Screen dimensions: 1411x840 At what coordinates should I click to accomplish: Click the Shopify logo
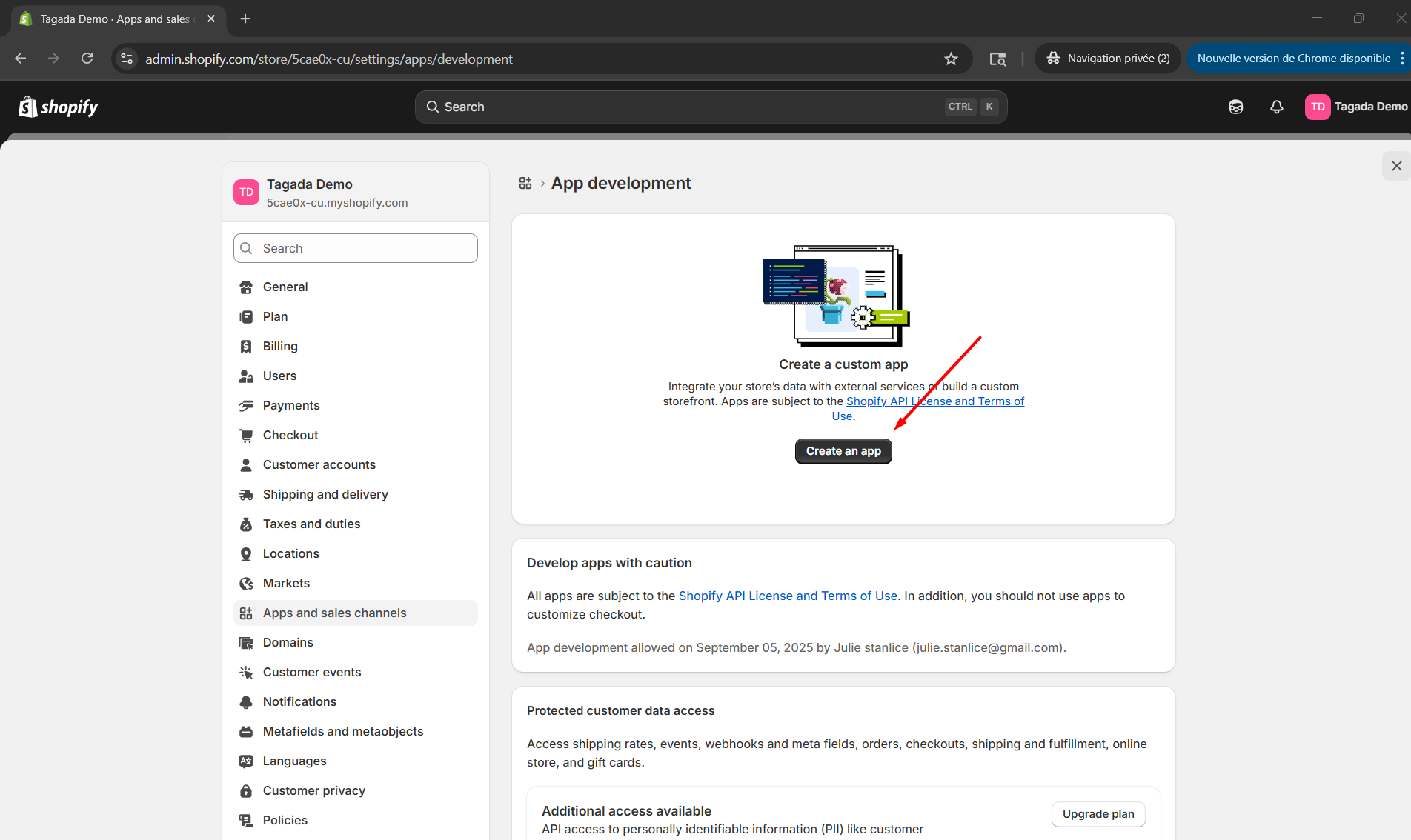tap(59, 107)
